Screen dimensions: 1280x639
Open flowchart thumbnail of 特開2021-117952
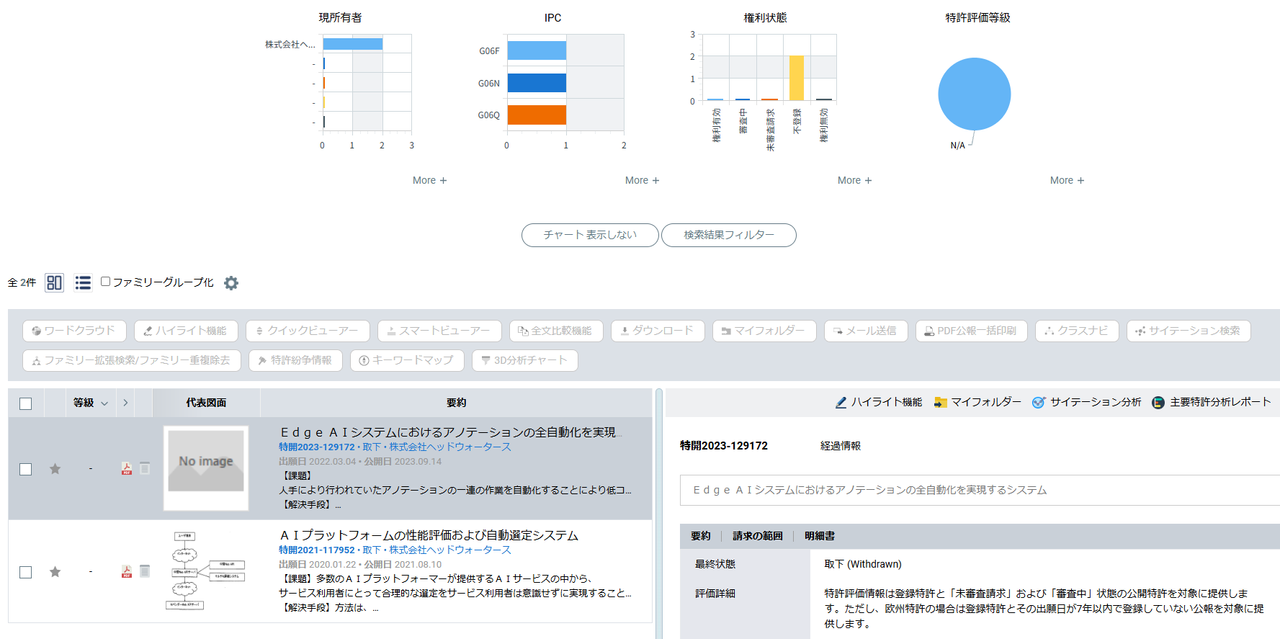tap(206, 571)
